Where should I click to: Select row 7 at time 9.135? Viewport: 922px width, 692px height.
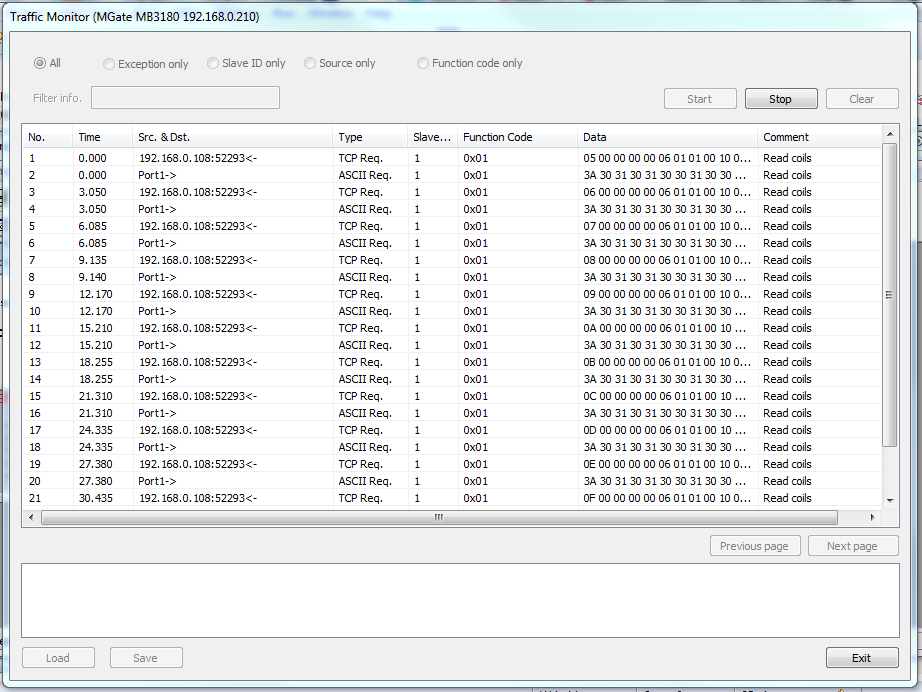coord(452,260)
